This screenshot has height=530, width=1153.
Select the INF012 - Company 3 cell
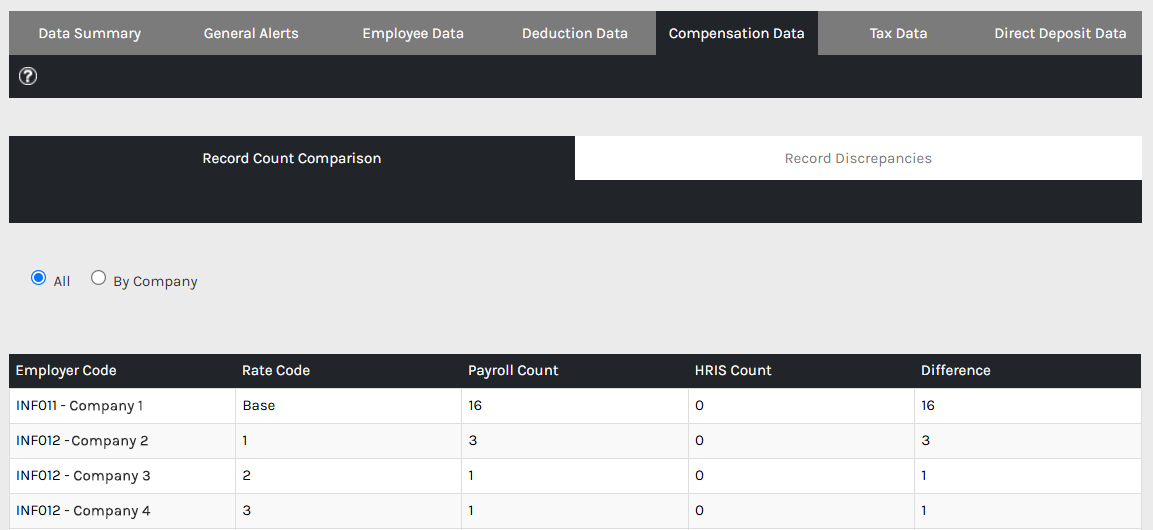click(x=122, y=476)
